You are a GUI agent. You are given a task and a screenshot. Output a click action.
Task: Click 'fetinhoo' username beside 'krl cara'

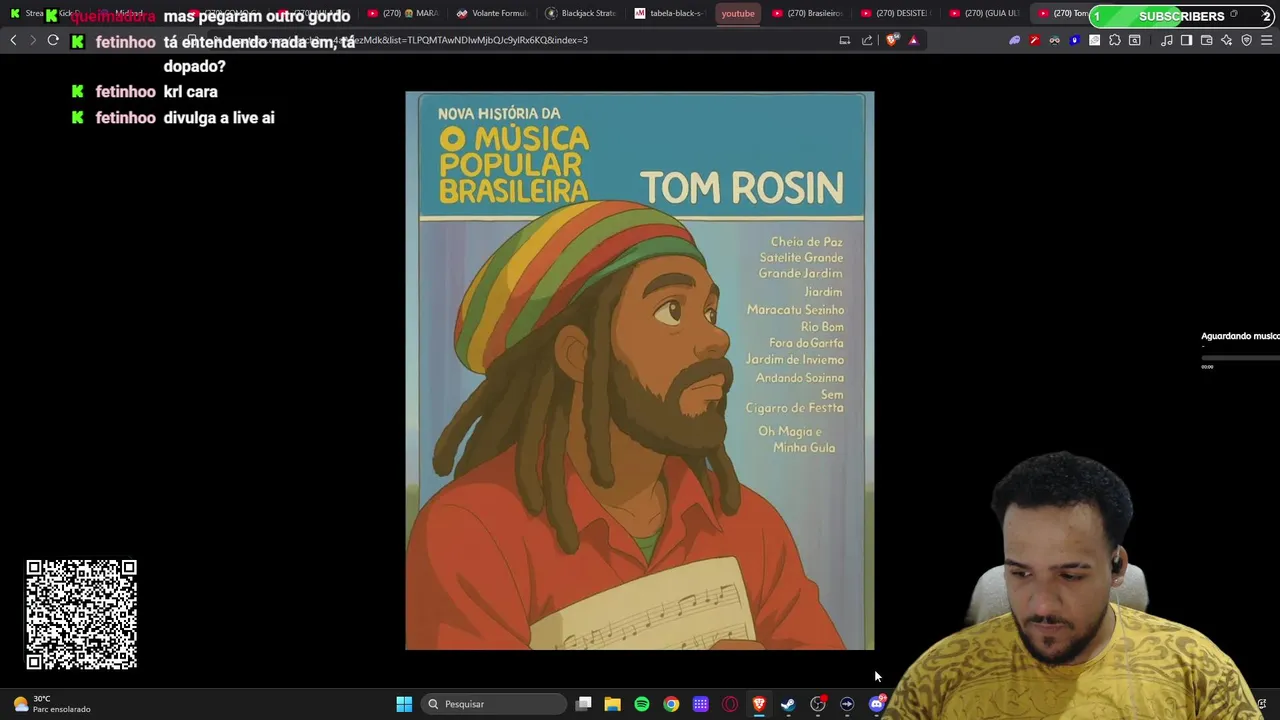point(126,92)
